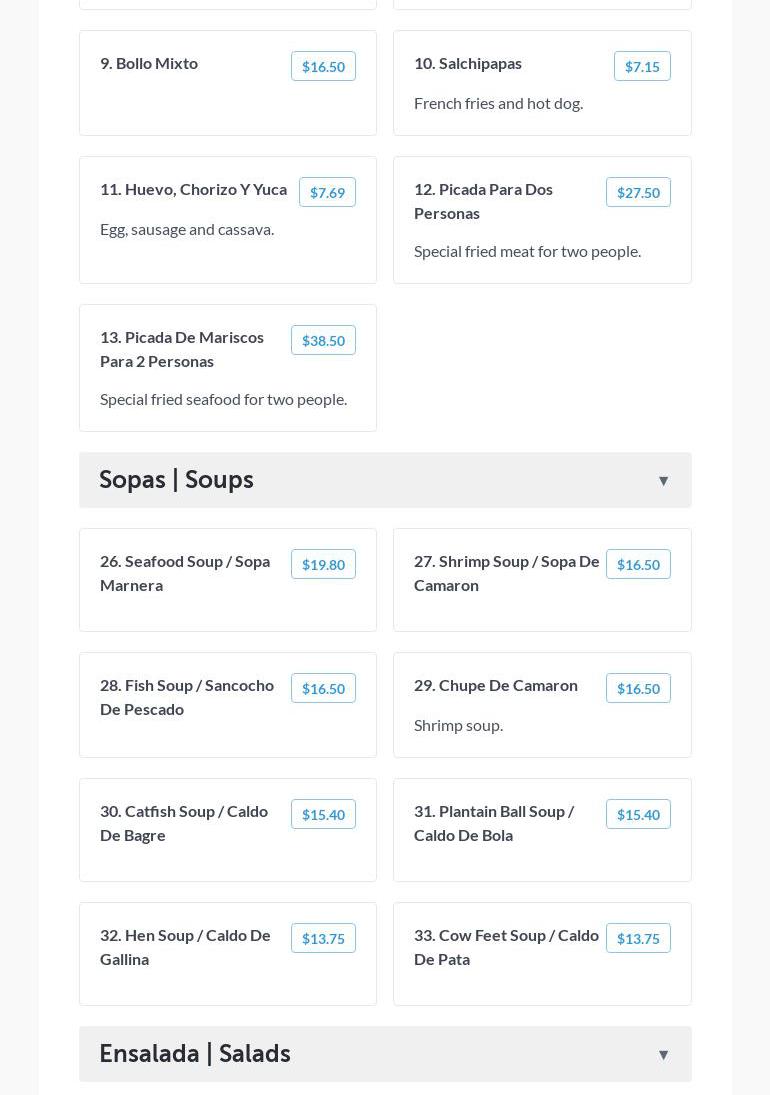770x1095 pixels.
Task: Add Seafood Soup with the $19.80 button
Action: pos(323,565)
